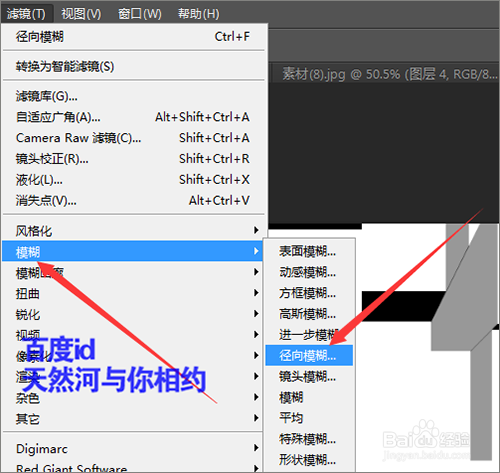
Task: Choose plain 模糊 in submenu
Action: pos(309,397)
